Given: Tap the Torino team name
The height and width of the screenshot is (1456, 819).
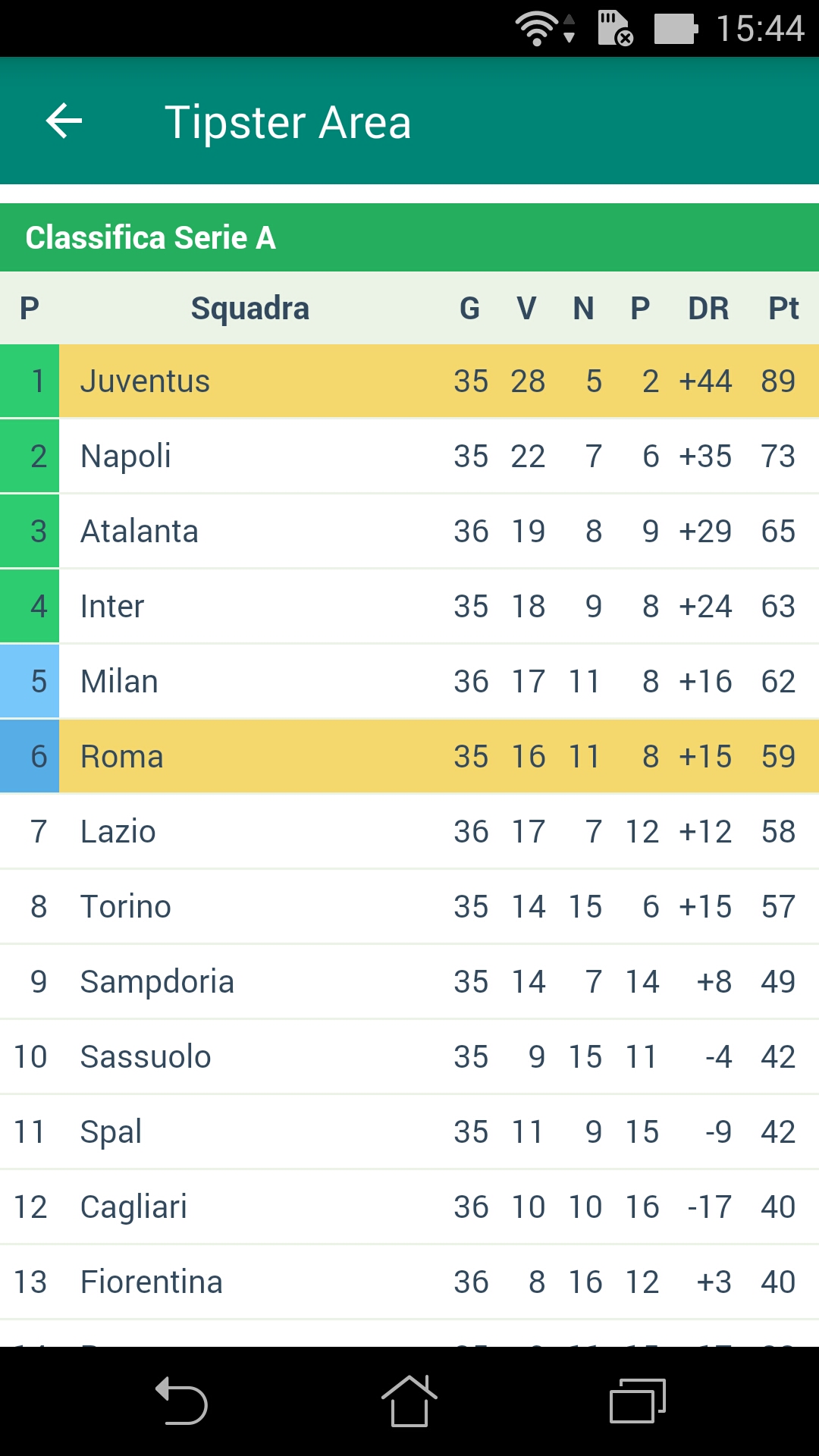Looking at the screenshot, I should (126, 906).
